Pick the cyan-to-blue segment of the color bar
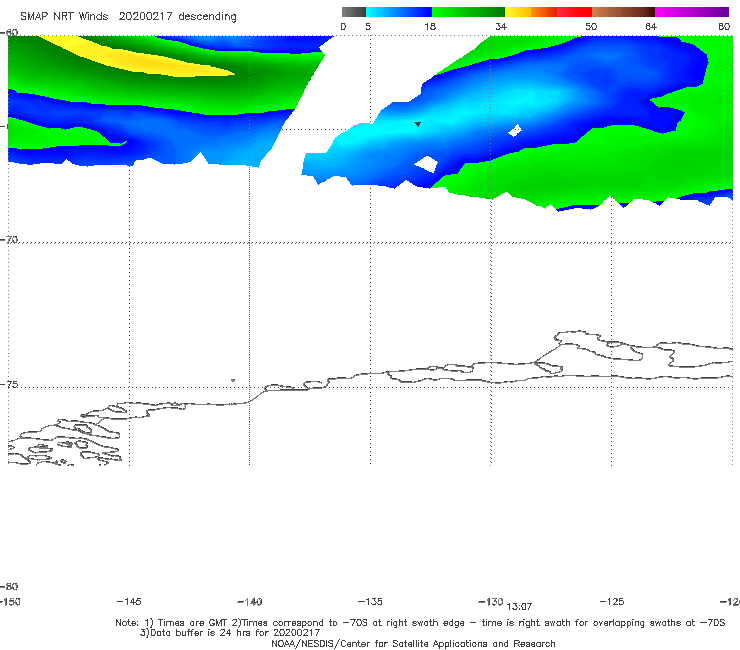The image size is (740, 650). coord(399,12)
